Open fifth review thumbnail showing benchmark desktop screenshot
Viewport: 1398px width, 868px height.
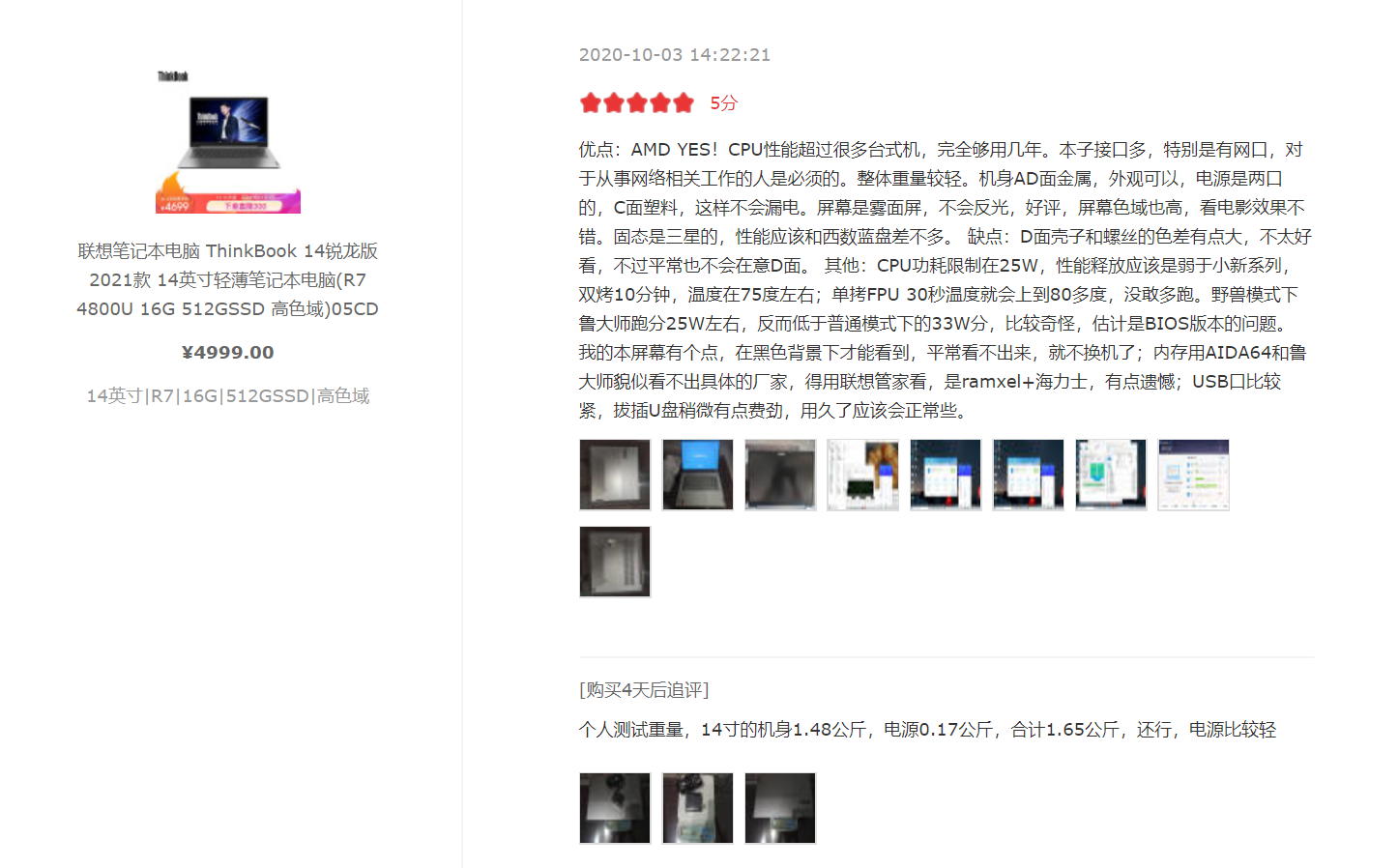pos(946,475)
